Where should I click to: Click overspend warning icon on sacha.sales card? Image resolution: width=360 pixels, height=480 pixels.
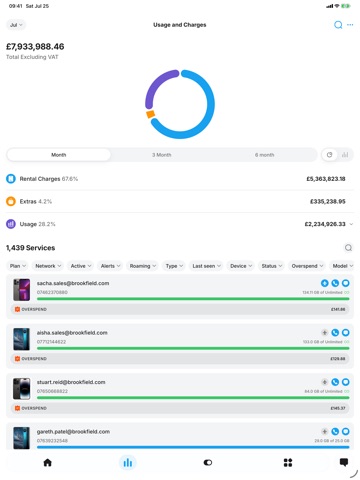pyautogui.click(x=17, y=309)
